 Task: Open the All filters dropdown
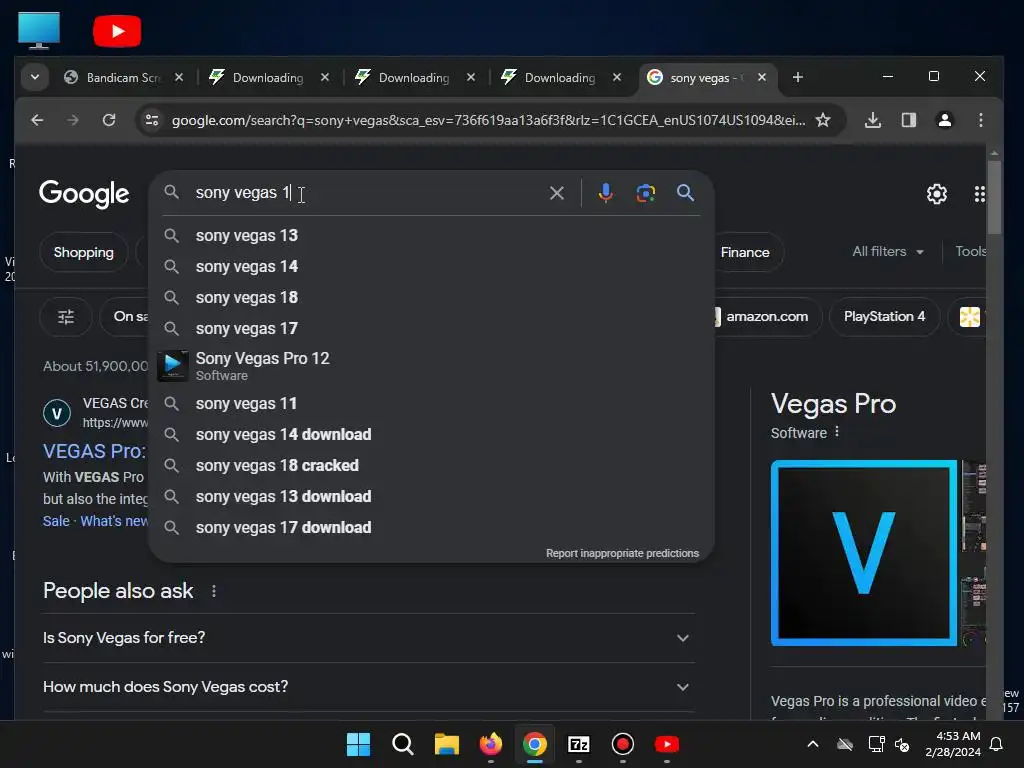pos(888,252)
